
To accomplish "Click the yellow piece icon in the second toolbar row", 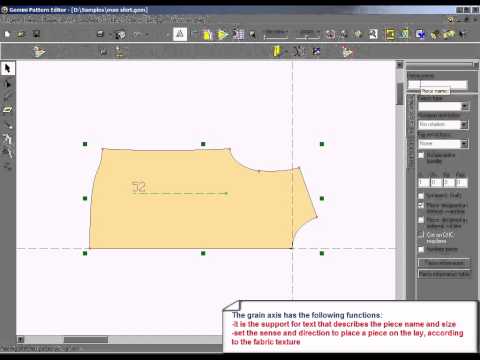I will click(x=277, y=51).
